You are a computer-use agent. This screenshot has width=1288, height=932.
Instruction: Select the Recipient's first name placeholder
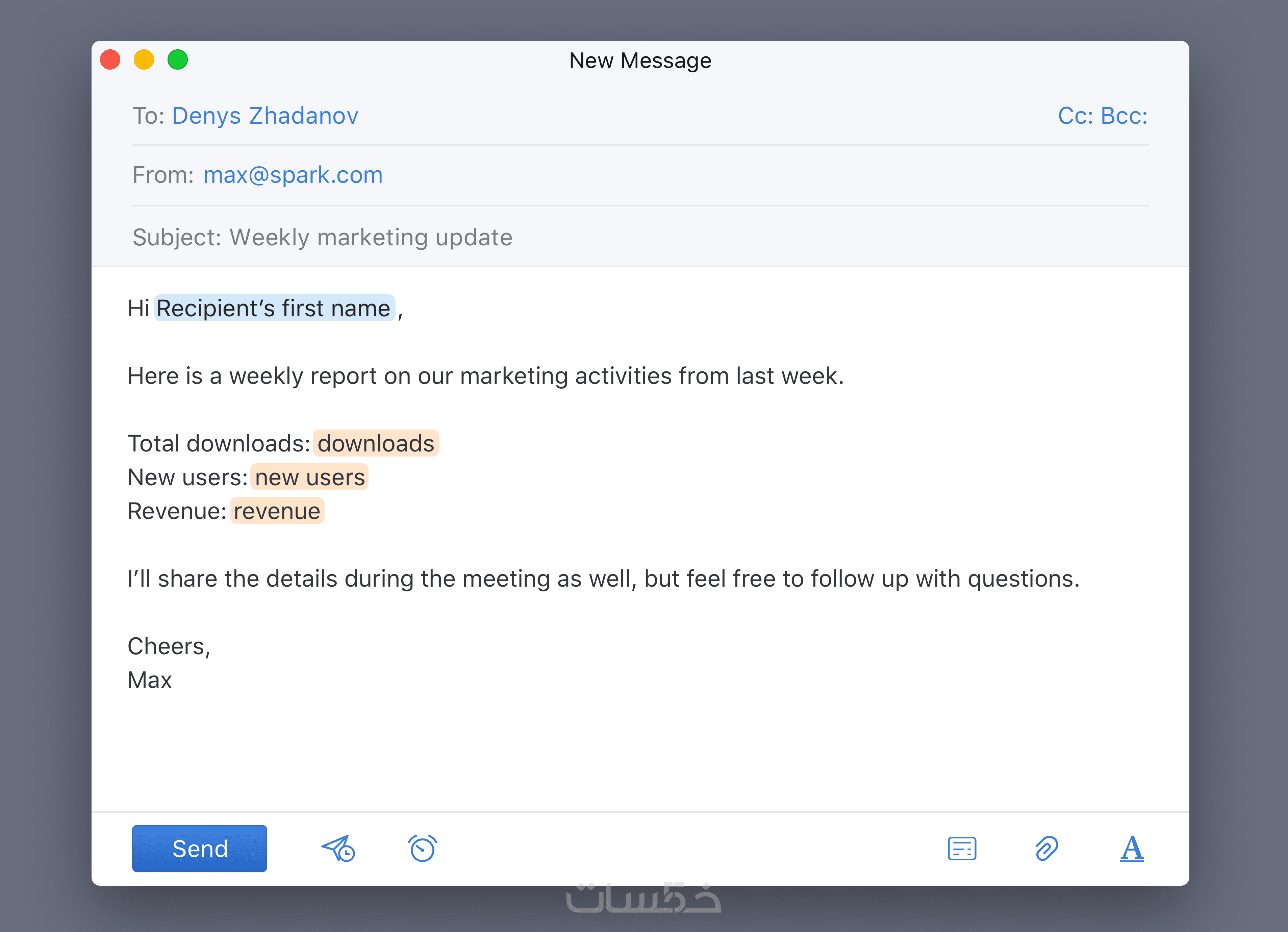click(274, 309)
